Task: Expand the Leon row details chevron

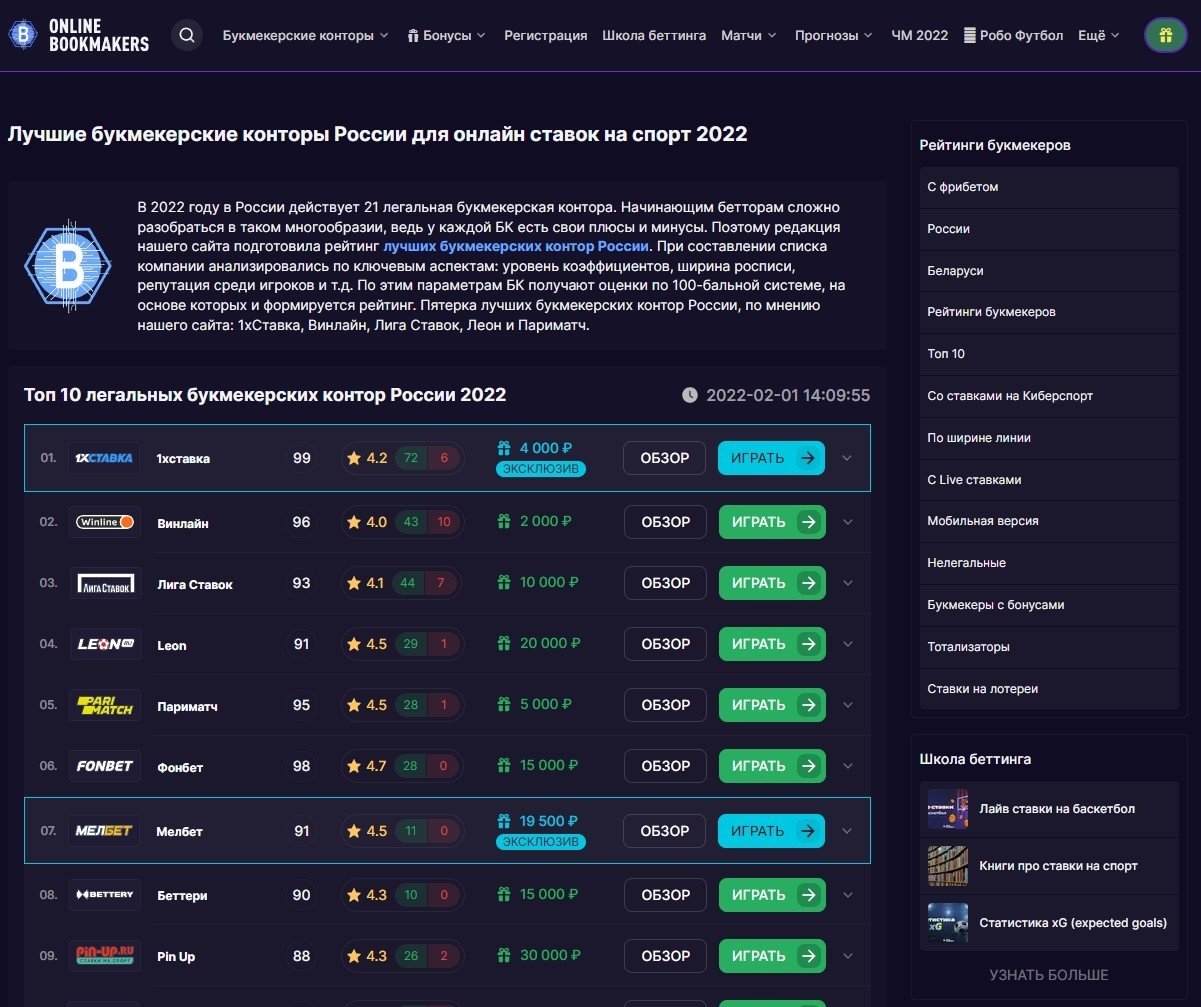Action: pyautogui.click(x=847, y=644)
